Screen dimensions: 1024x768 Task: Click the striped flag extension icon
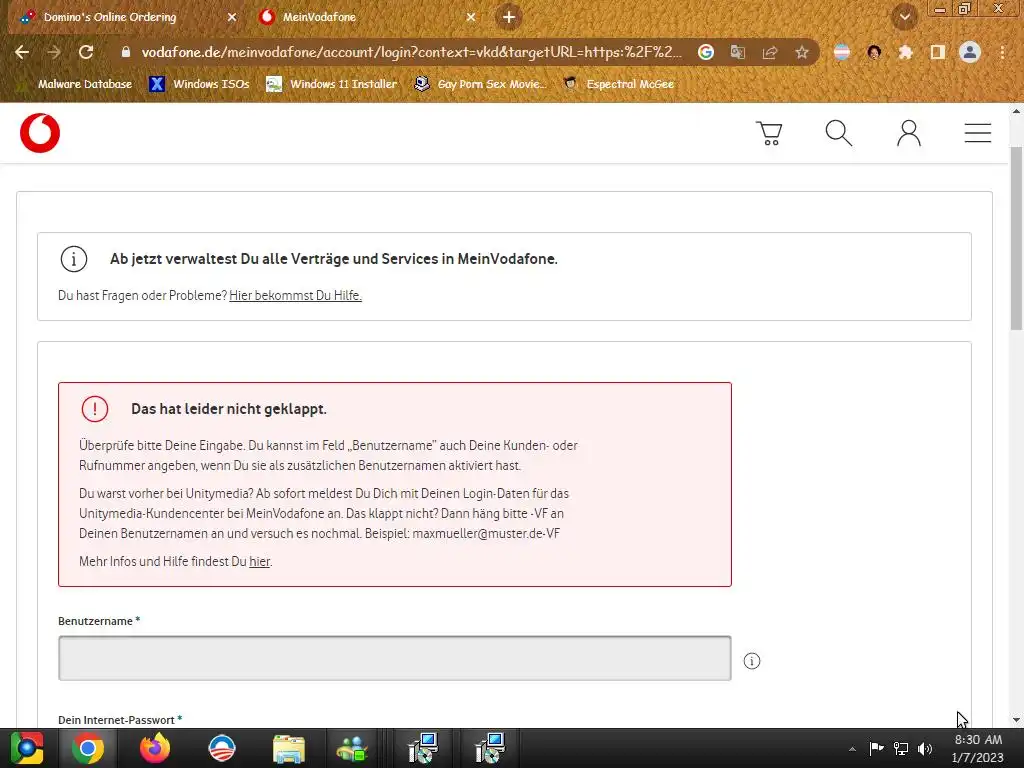(x=842, y=52)
